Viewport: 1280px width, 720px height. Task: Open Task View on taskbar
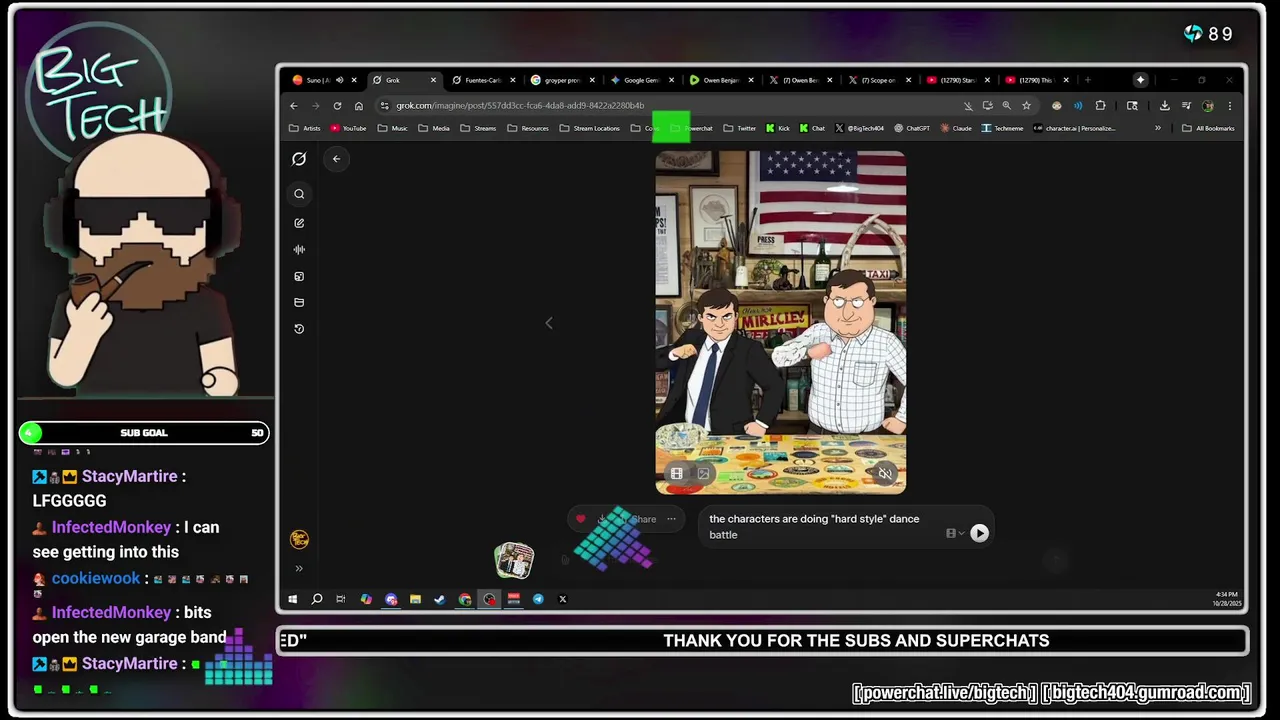tap(341, 599)
